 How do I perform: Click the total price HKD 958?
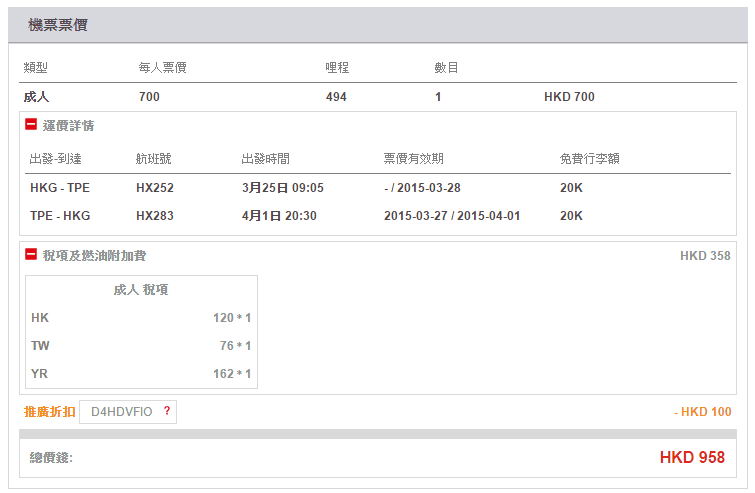click(692, 458)
